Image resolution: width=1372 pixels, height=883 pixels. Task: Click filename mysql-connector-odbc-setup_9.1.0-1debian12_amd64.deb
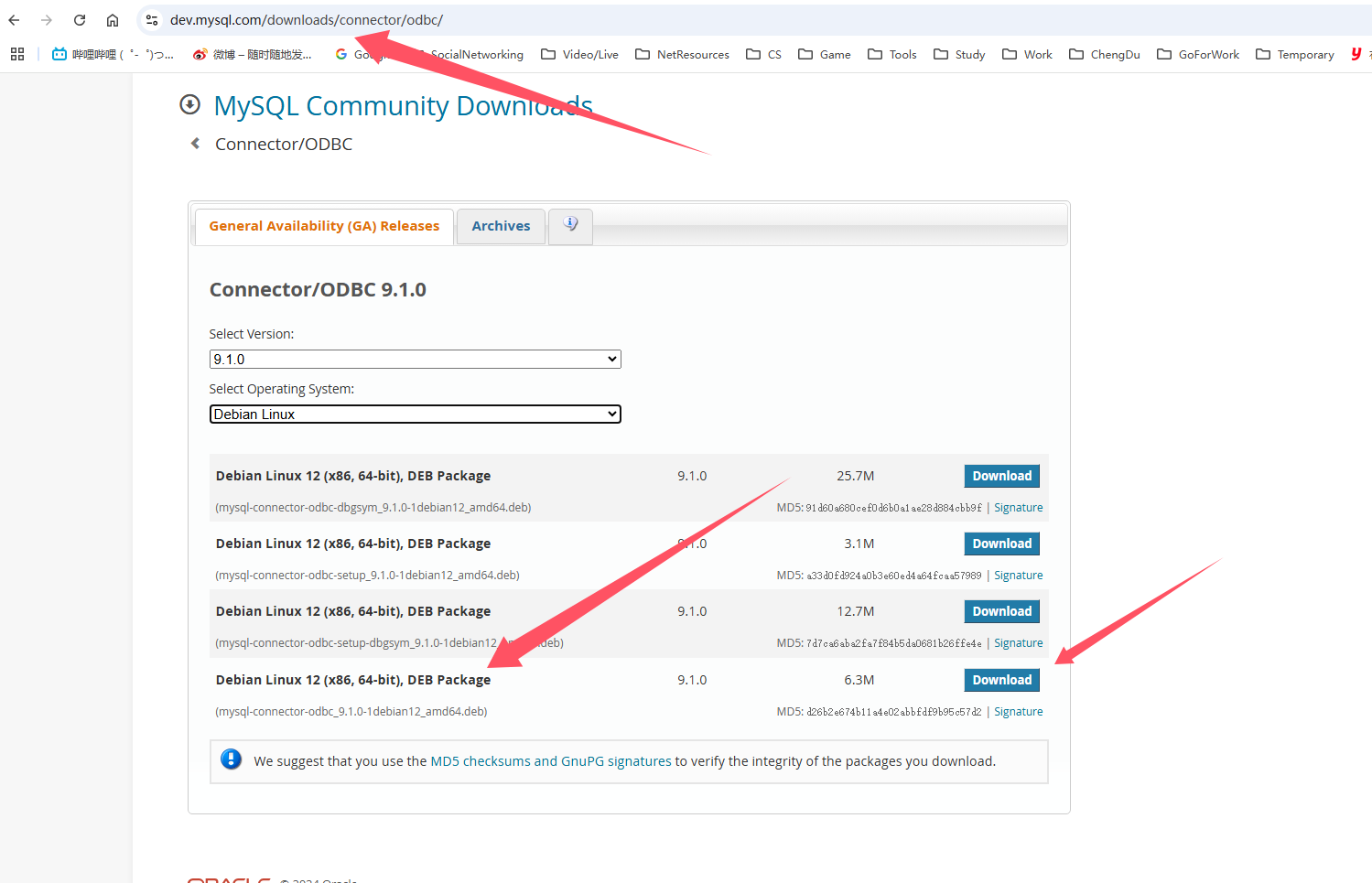pos(368,576)
